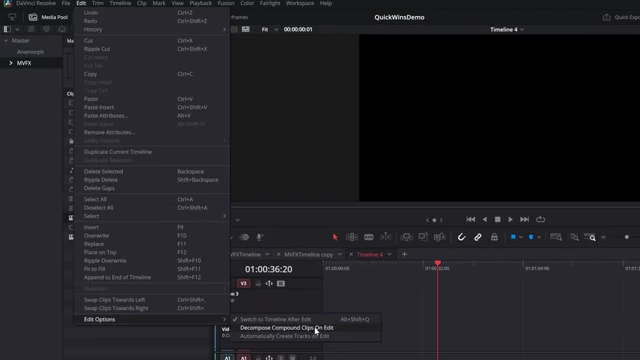Click the timeline playhead marker
The height and width of the screenshot is (360, 640).
[x=438, y=263]
